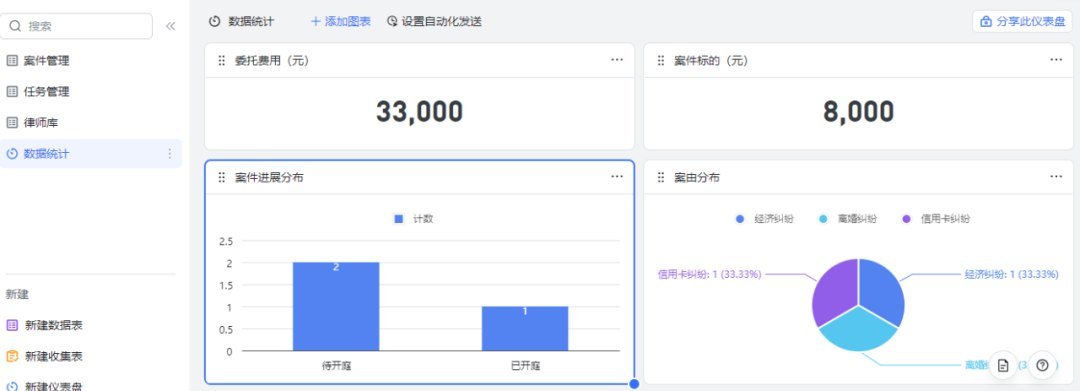The width and height of the screenshot is (1080, 391).
Task: Click resize handle of 案件进展分布 card
Action: pos(634,383)
